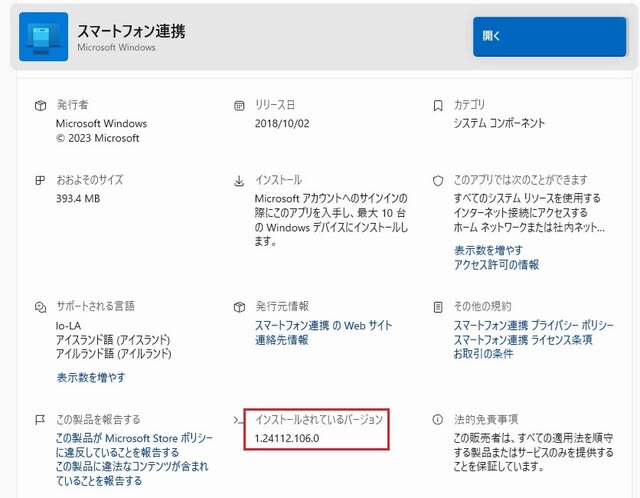The height and width of the screenshot is (498, 640).
Task: Expand permissions with 表示数を増やす under app capabilities
Action: (488, 250)
